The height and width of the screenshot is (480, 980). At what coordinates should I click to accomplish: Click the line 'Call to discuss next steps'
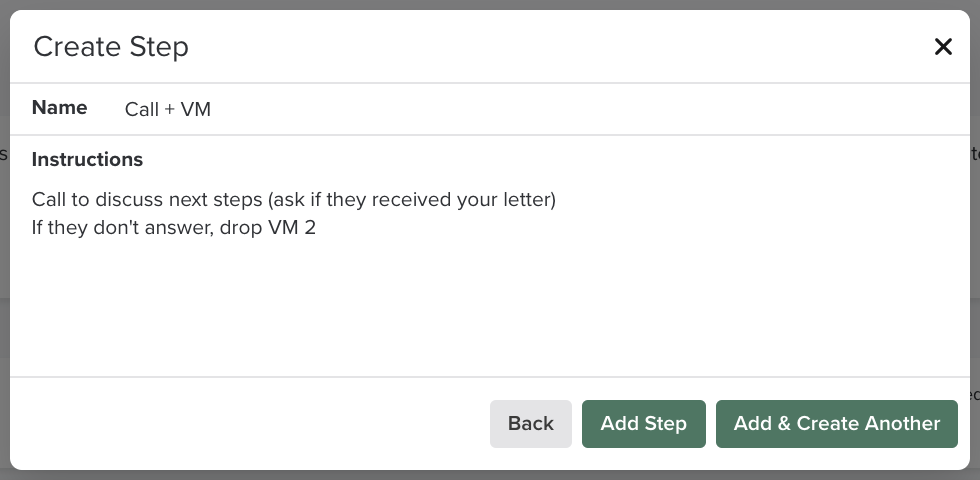150,199
